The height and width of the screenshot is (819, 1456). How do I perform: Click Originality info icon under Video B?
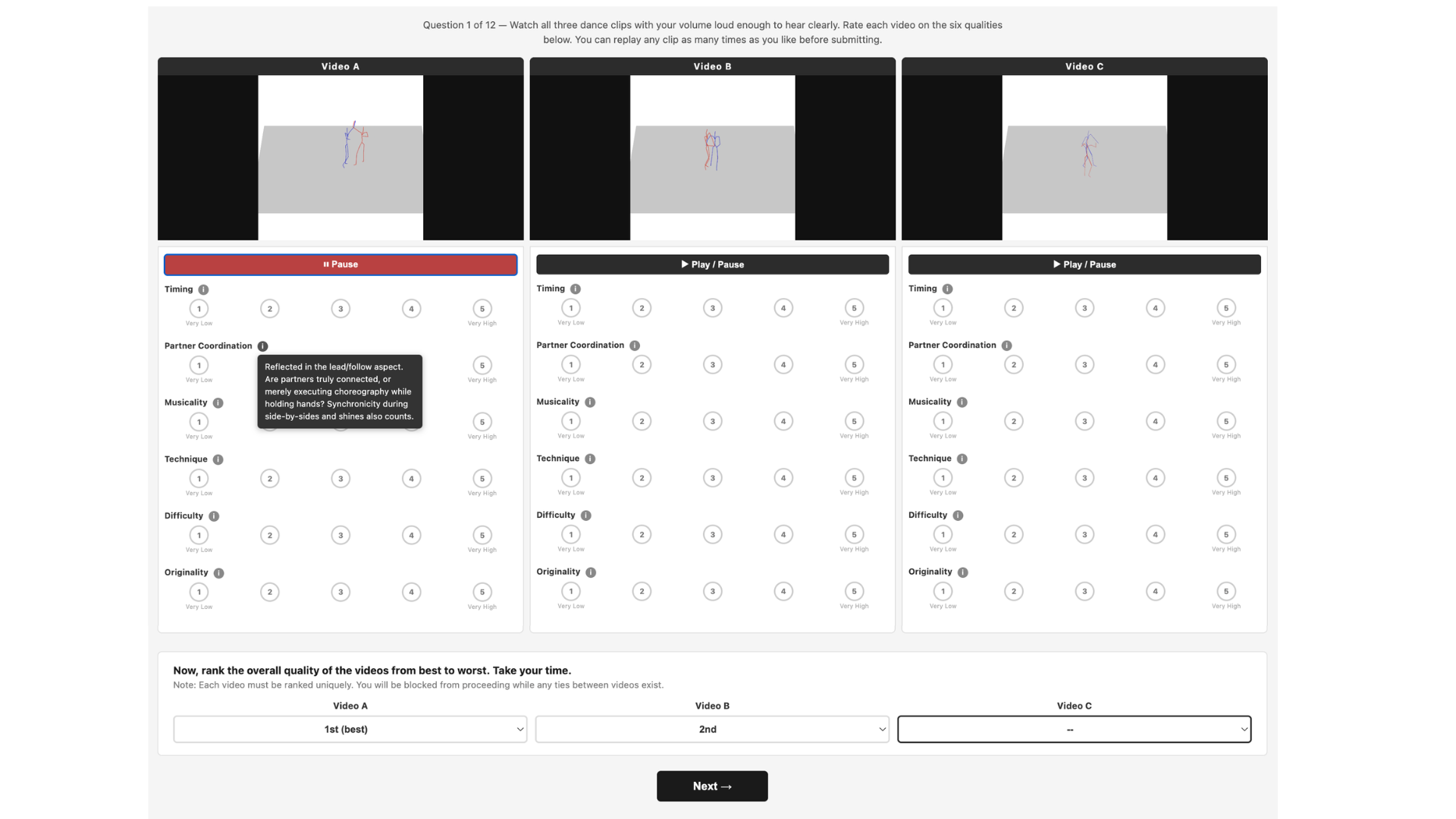591,573
